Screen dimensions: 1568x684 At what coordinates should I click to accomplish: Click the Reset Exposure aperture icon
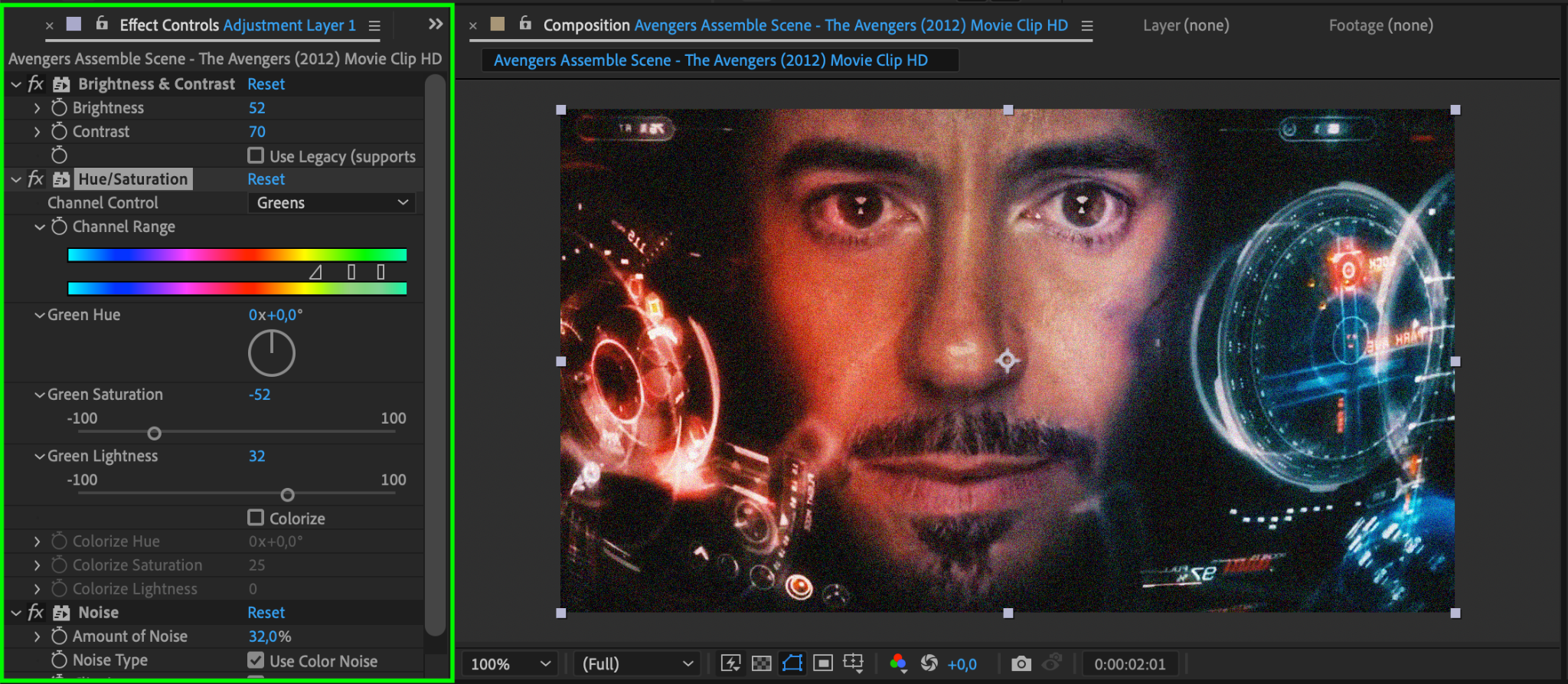coord(929,663)
